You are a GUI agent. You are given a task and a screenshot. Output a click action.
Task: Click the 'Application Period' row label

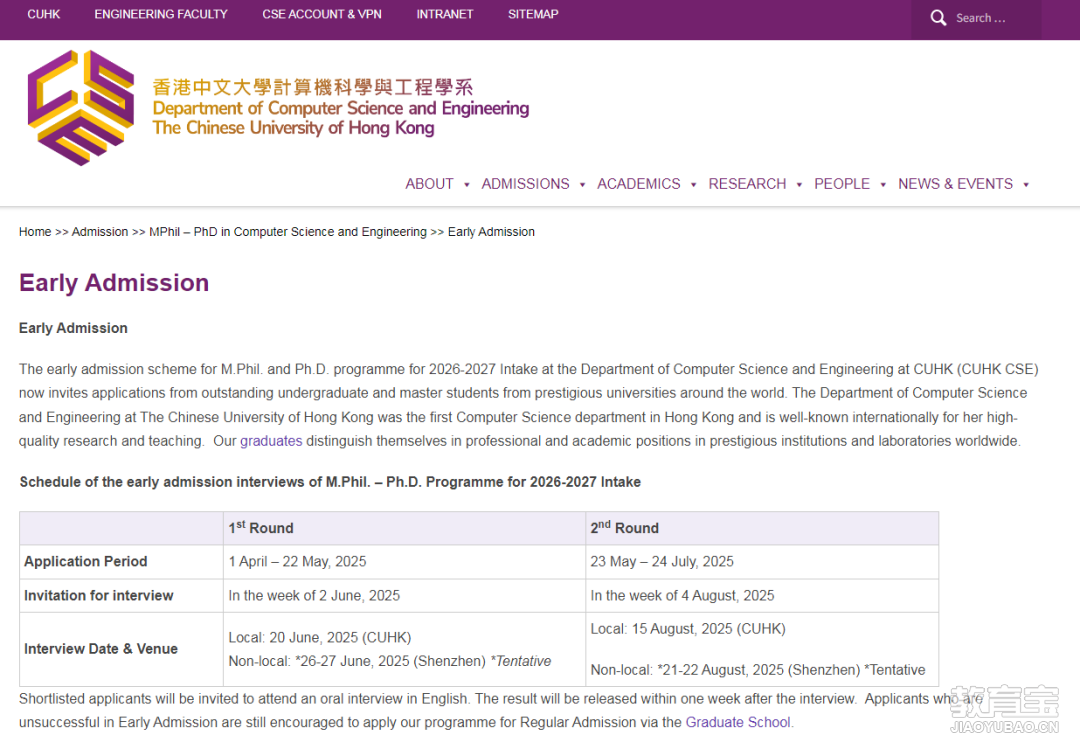tap(85, 561)
